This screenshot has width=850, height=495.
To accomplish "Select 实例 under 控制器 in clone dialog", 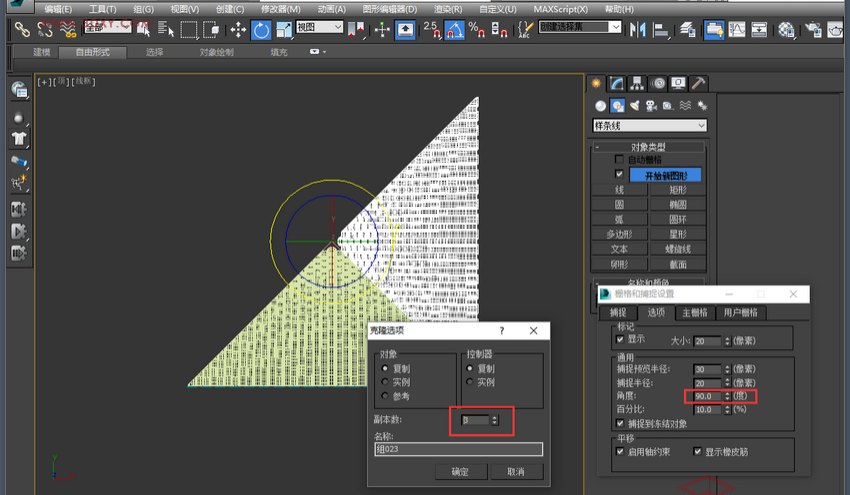I will [469, 382].
